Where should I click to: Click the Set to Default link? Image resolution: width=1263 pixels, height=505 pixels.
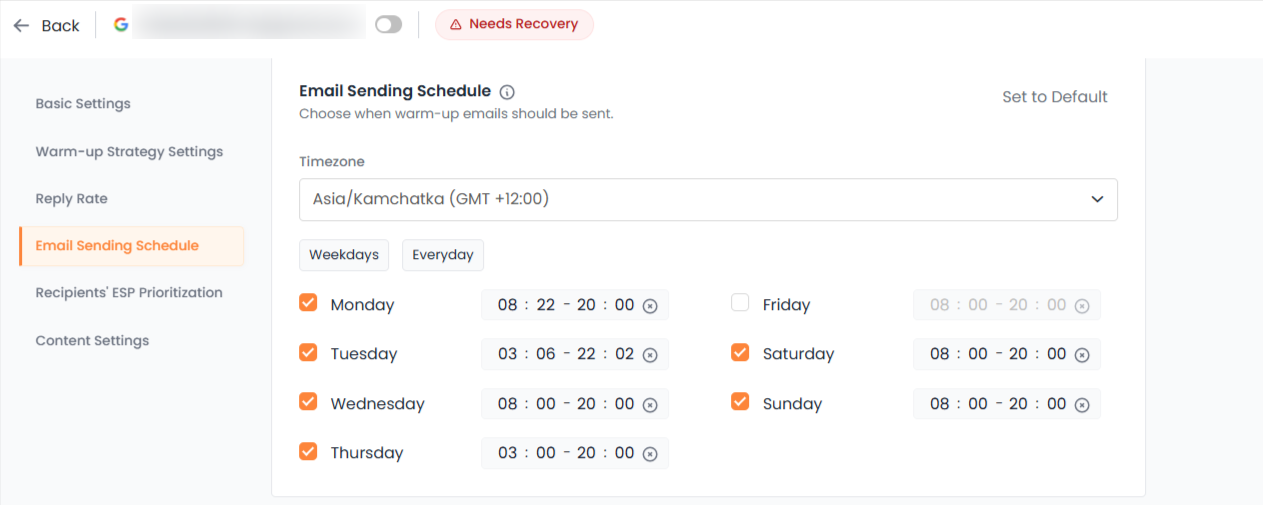point(1054,97)
